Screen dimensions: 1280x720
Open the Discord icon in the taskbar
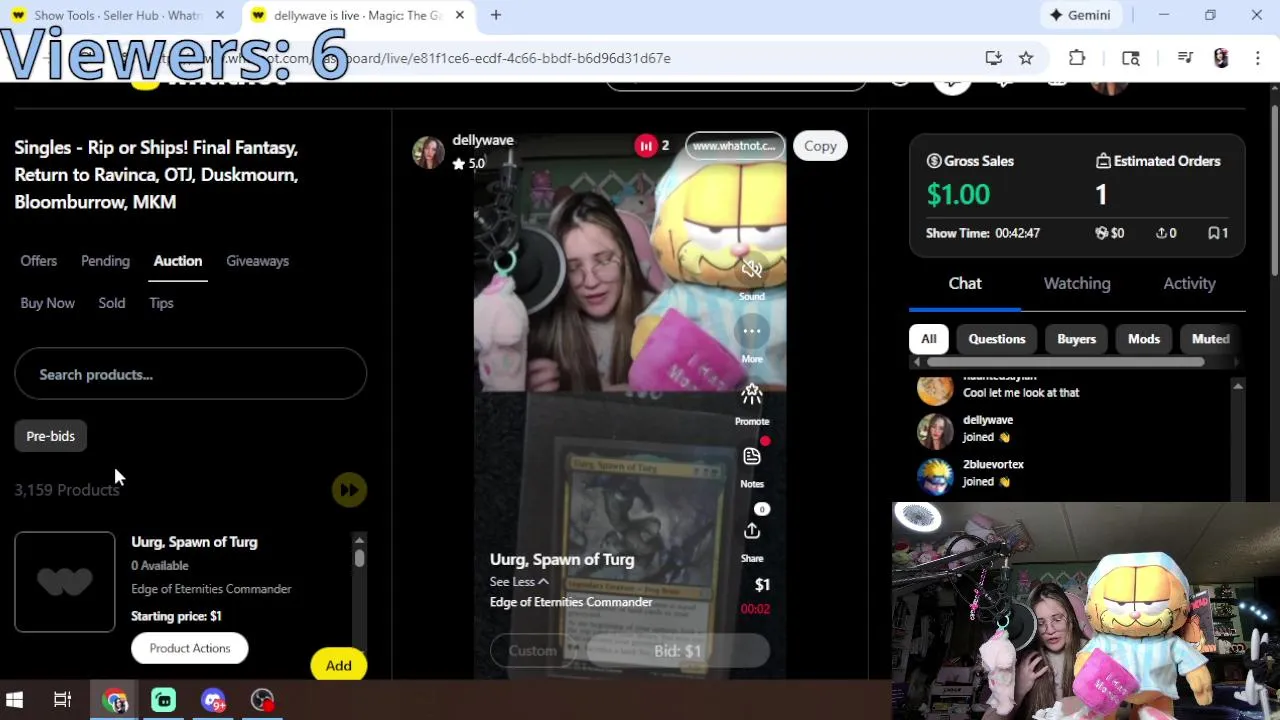213,700
